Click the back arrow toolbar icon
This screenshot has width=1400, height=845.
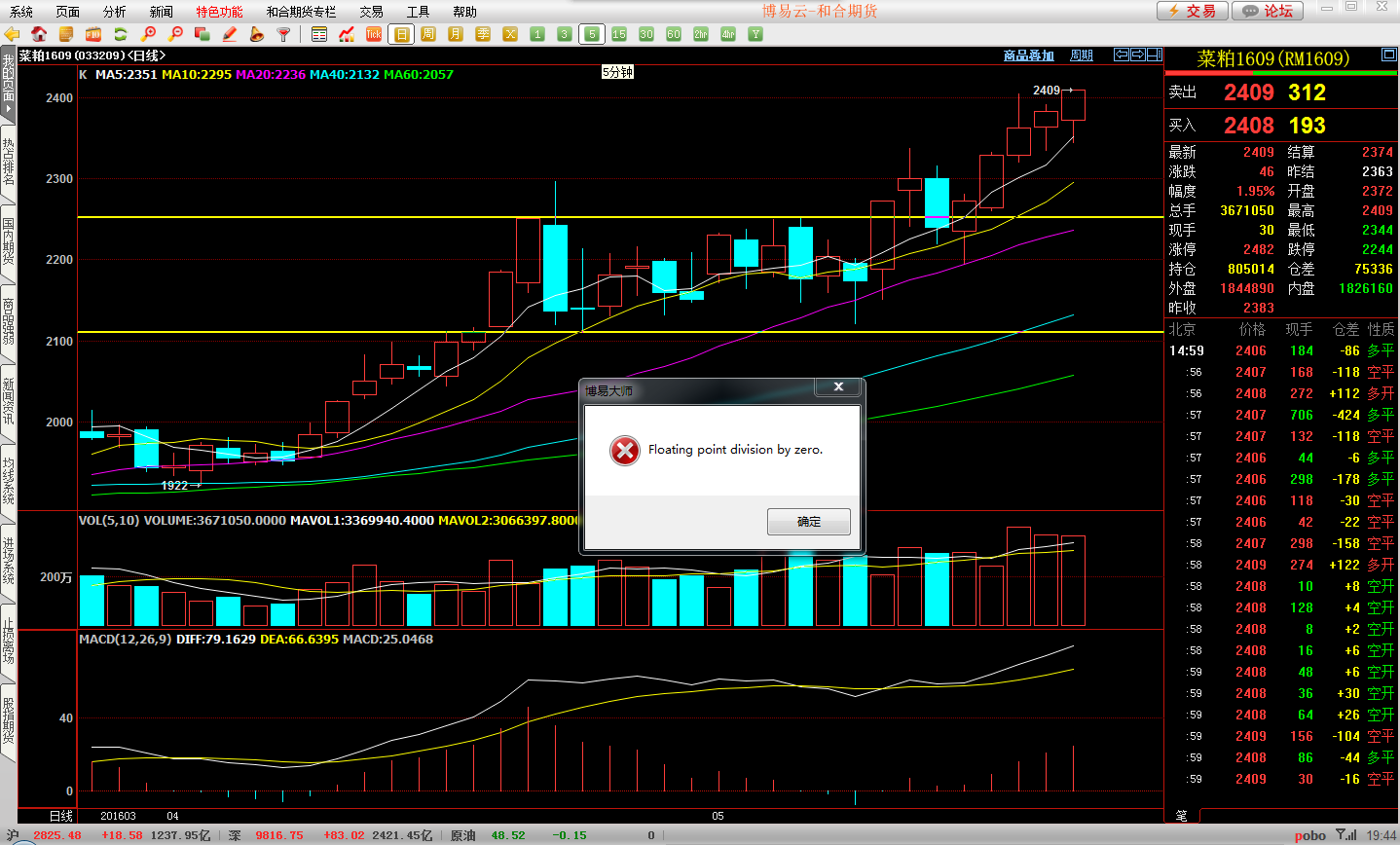[x=12, y=34]
